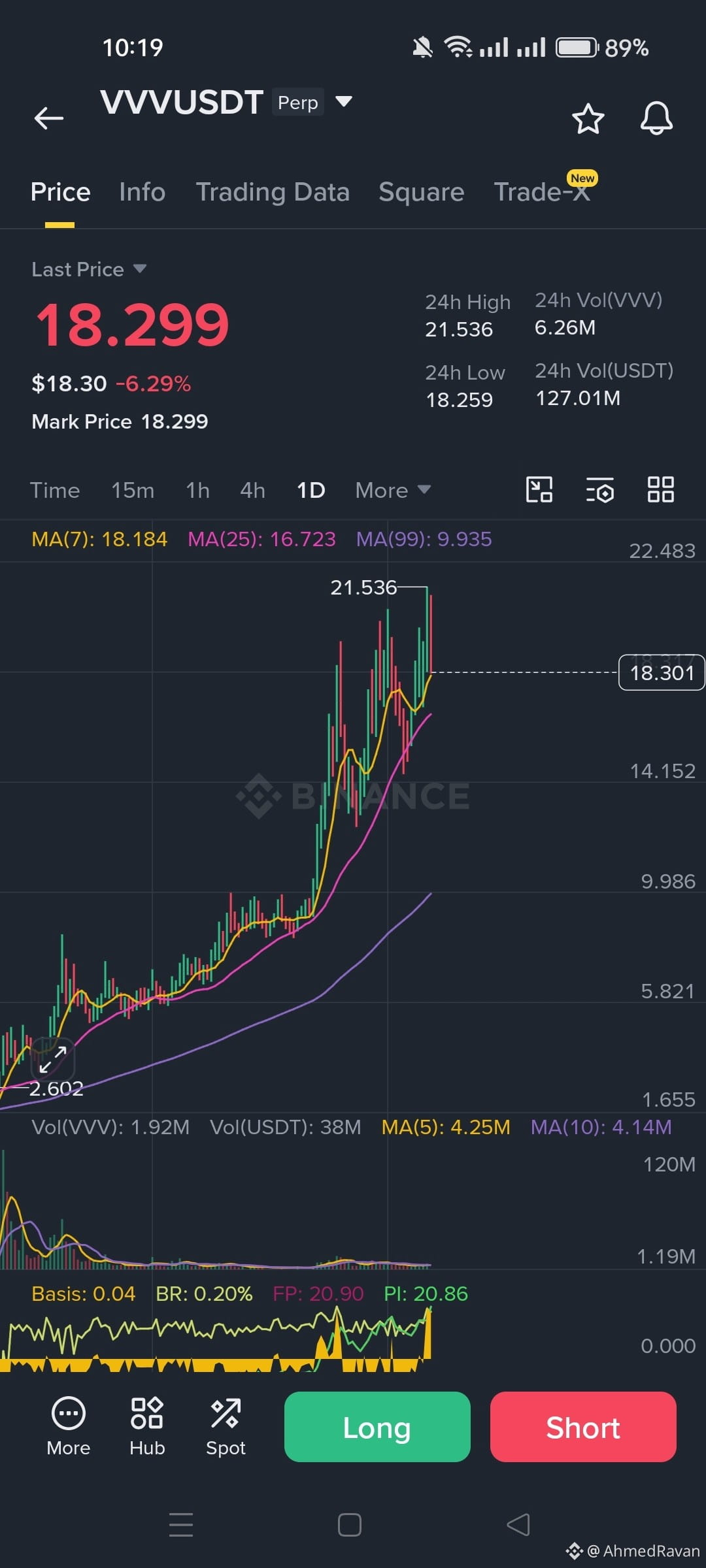Tap the PI: 20.86 label
Image resolution: width=706 pixels, height=1568 pixels.
pos(426,1294)
